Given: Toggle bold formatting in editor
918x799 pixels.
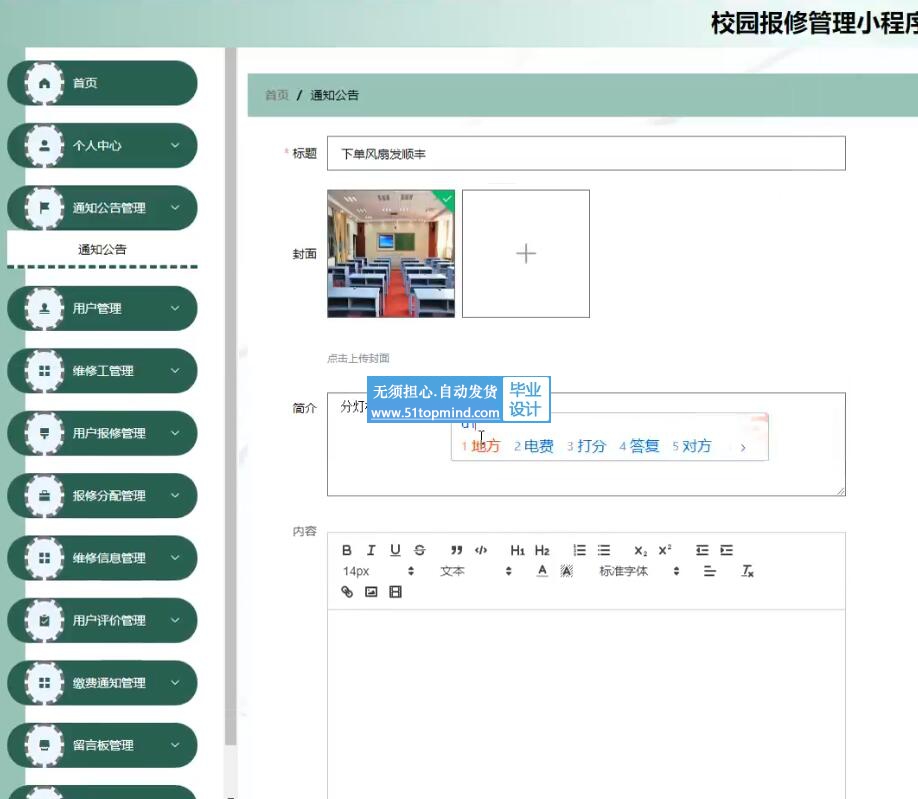Looking at the screenshot, I should pos(347,550).
